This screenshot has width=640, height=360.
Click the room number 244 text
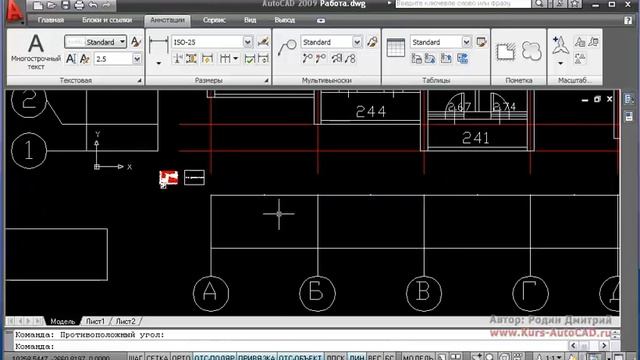click(371, 111)
